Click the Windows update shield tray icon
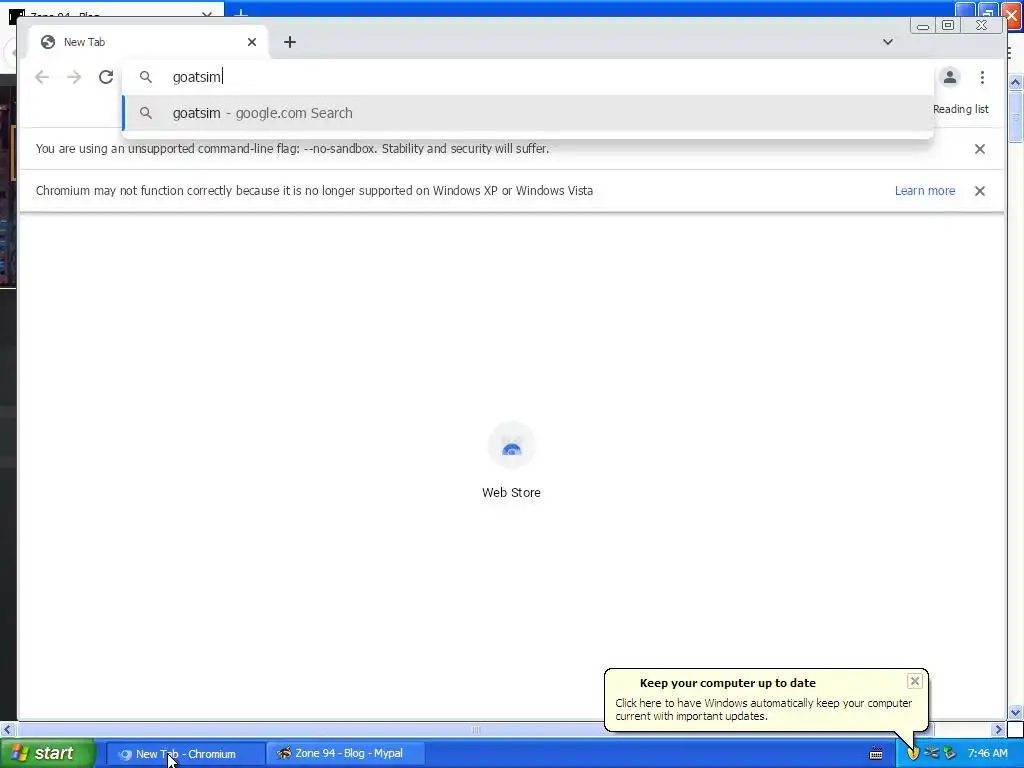1024x768 pixels. click(x=913, y=753)
